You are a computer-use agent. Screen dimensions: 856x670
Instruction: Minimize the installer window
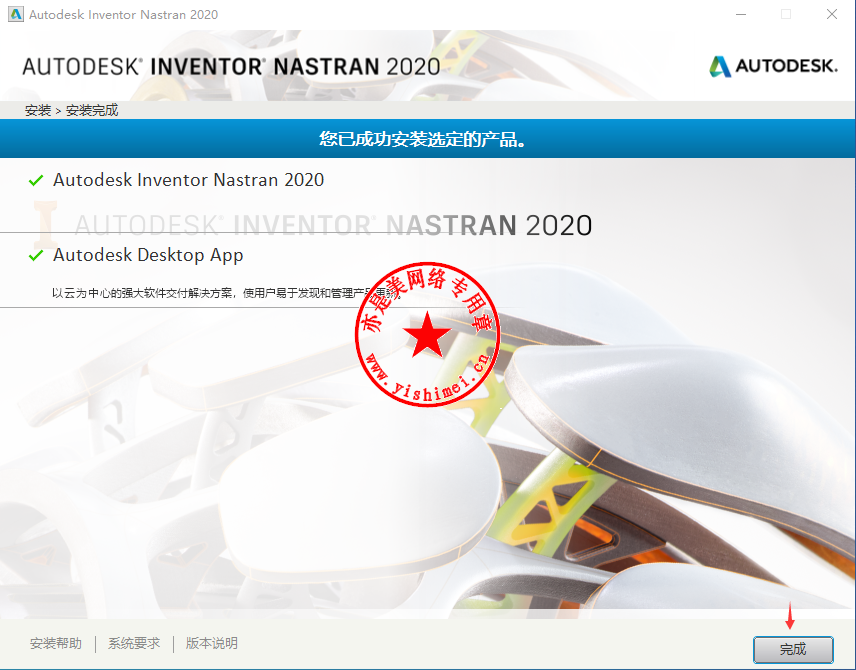[x=741, y=14]
